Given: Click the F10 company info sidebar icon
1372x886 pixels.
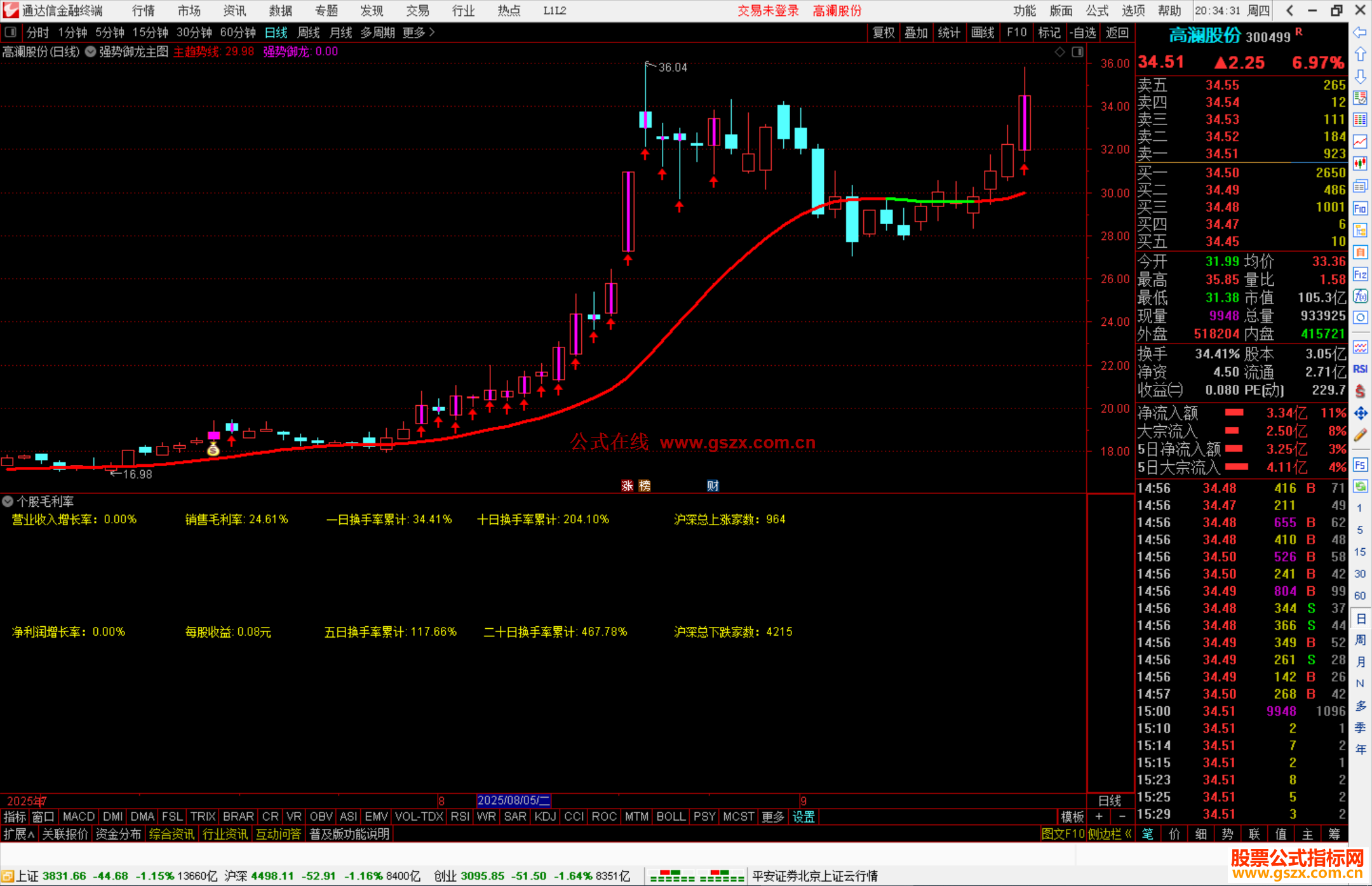Looking at the screenshot, I should click(1360, 208).
